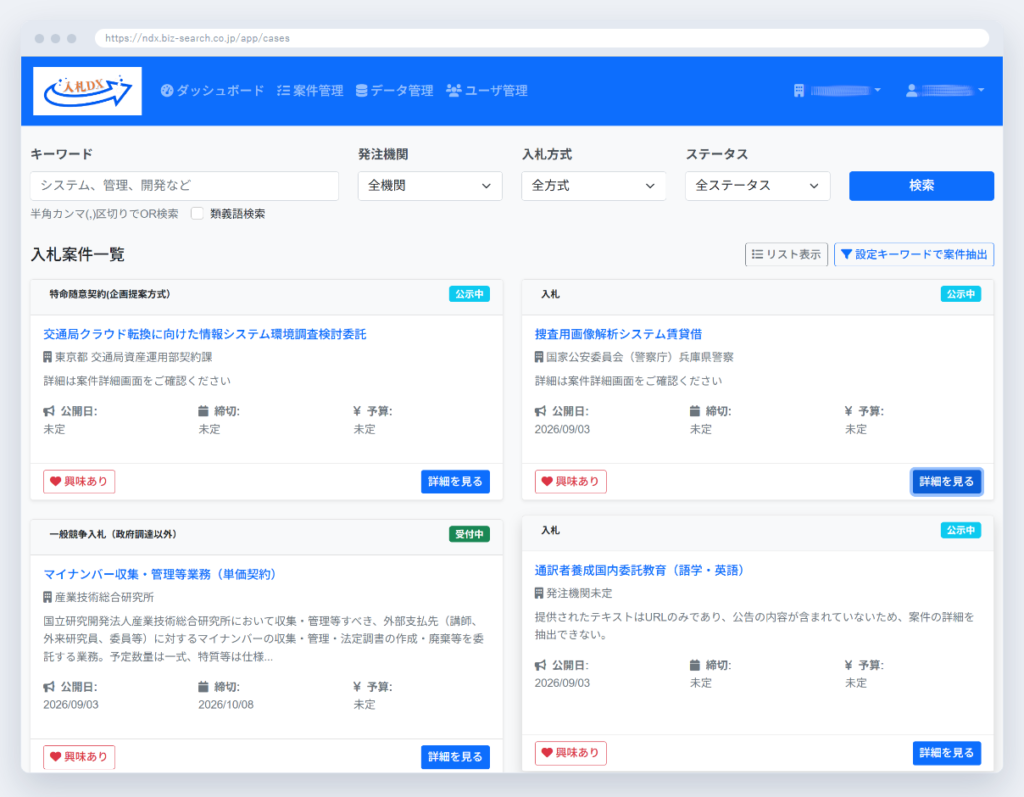Open the 入札方式 全方式 dropdown

[x=594, y=186]
